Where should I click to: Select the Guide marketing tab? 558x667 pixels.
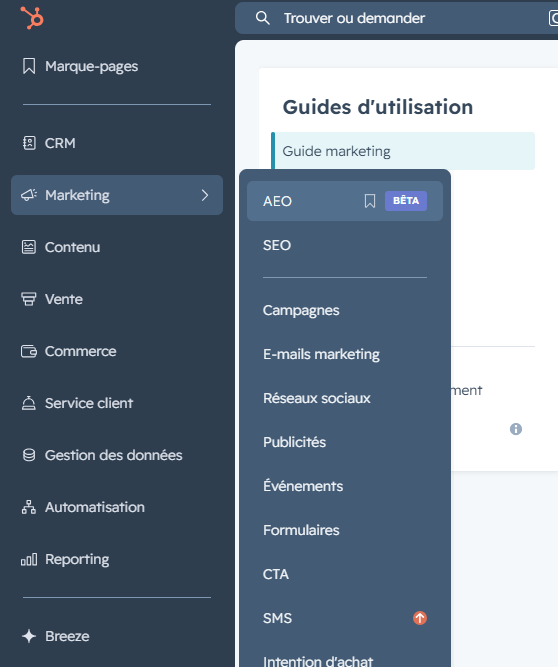point(403,151)
